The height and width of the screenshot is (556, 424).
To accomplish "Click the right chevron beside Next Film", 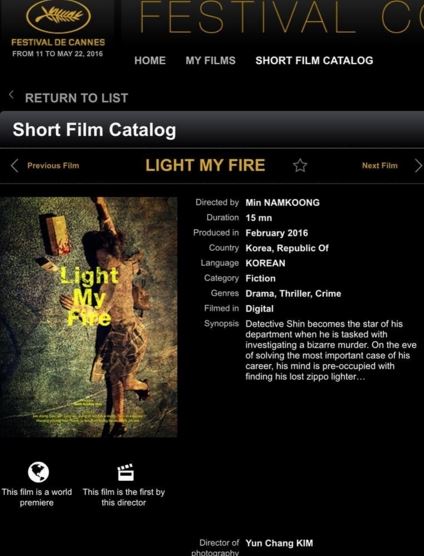I will point(418,166).
